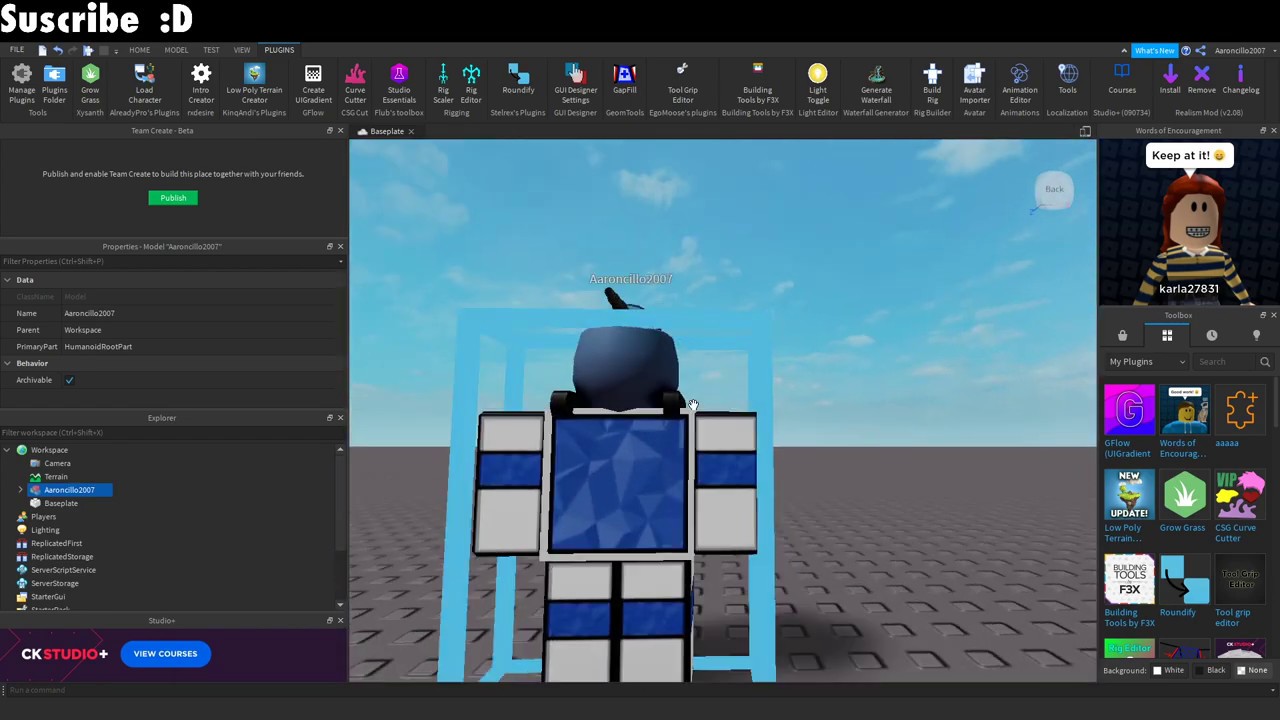Open Aaroncillo2007 account menu
Viewport: 1280px width, 720px height.
(1244, 50)
